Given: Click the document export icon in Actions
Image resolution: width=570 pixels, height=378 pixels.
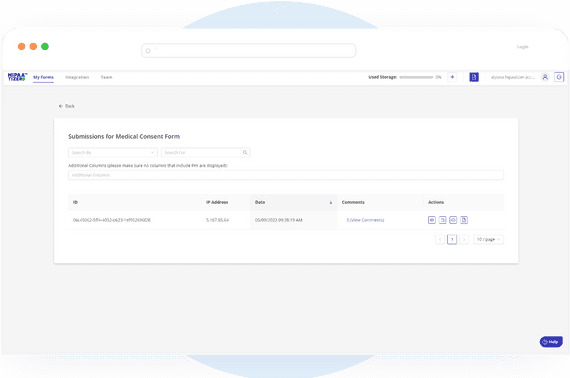Looking at the screenshot, I should (x=464, y=220).
